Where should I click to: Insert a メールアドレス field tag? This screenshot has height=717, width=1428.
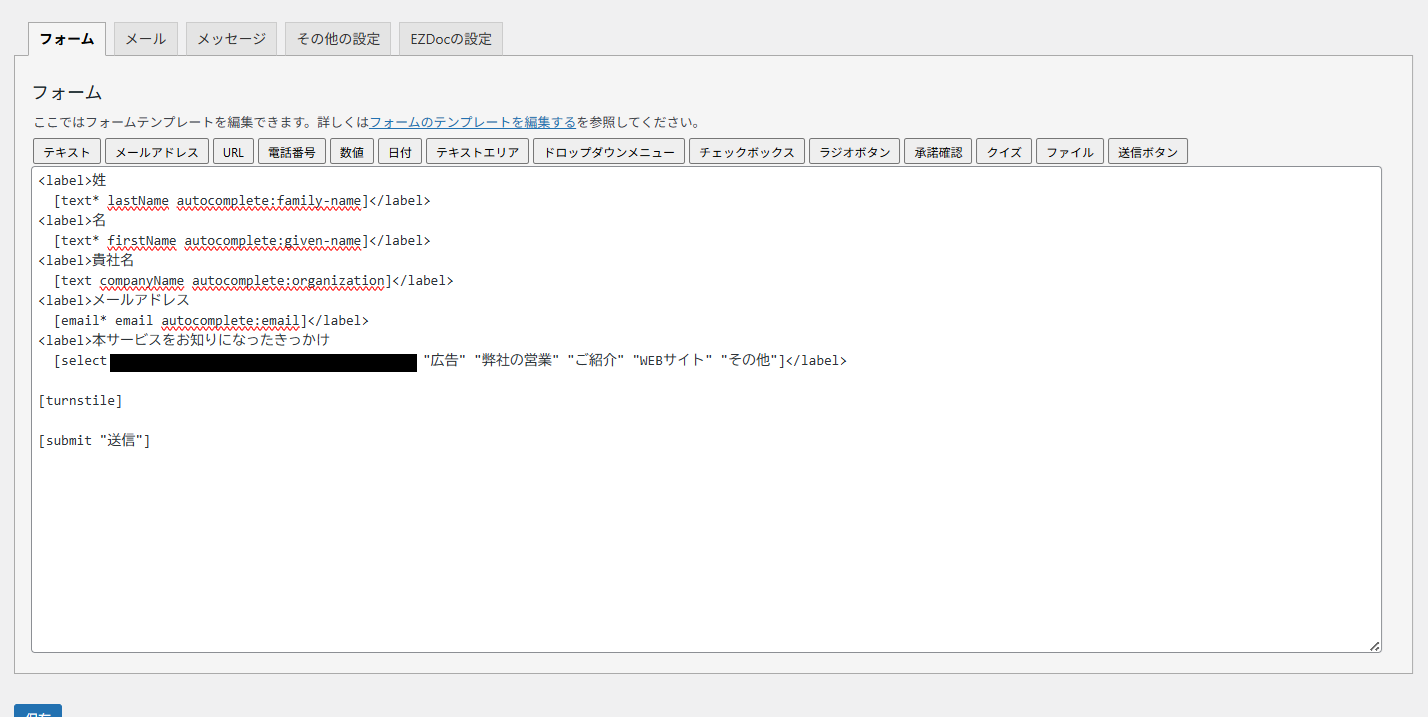157,152
